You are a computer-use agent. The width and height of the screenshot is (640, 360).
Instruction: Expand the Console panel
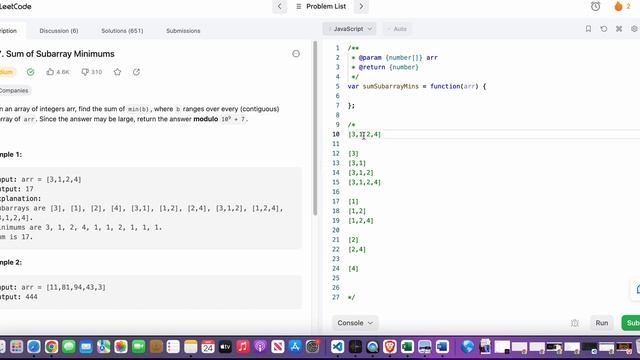(355, 323)
